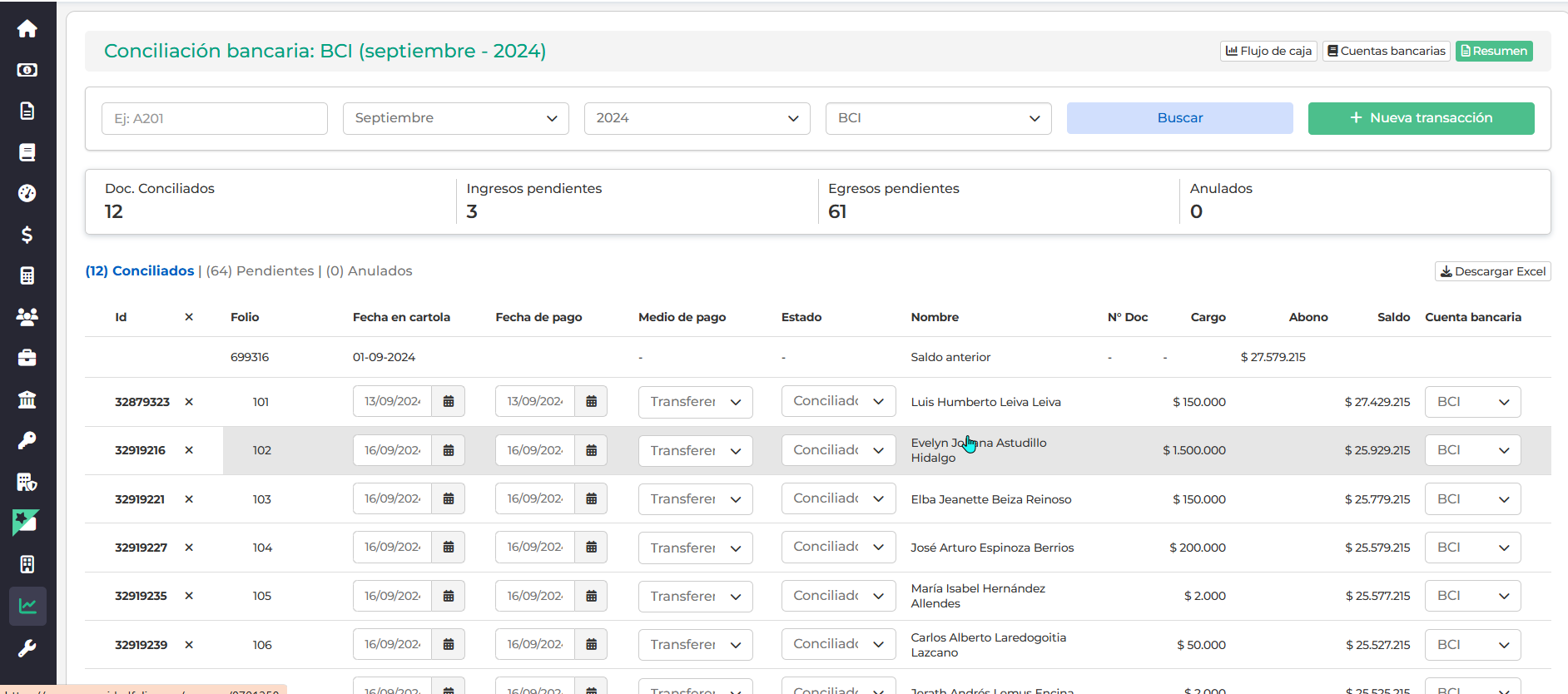Open the calculator icon in the sidebar
The width and height of the screenshot is (1568, 694).
(27, 275)
